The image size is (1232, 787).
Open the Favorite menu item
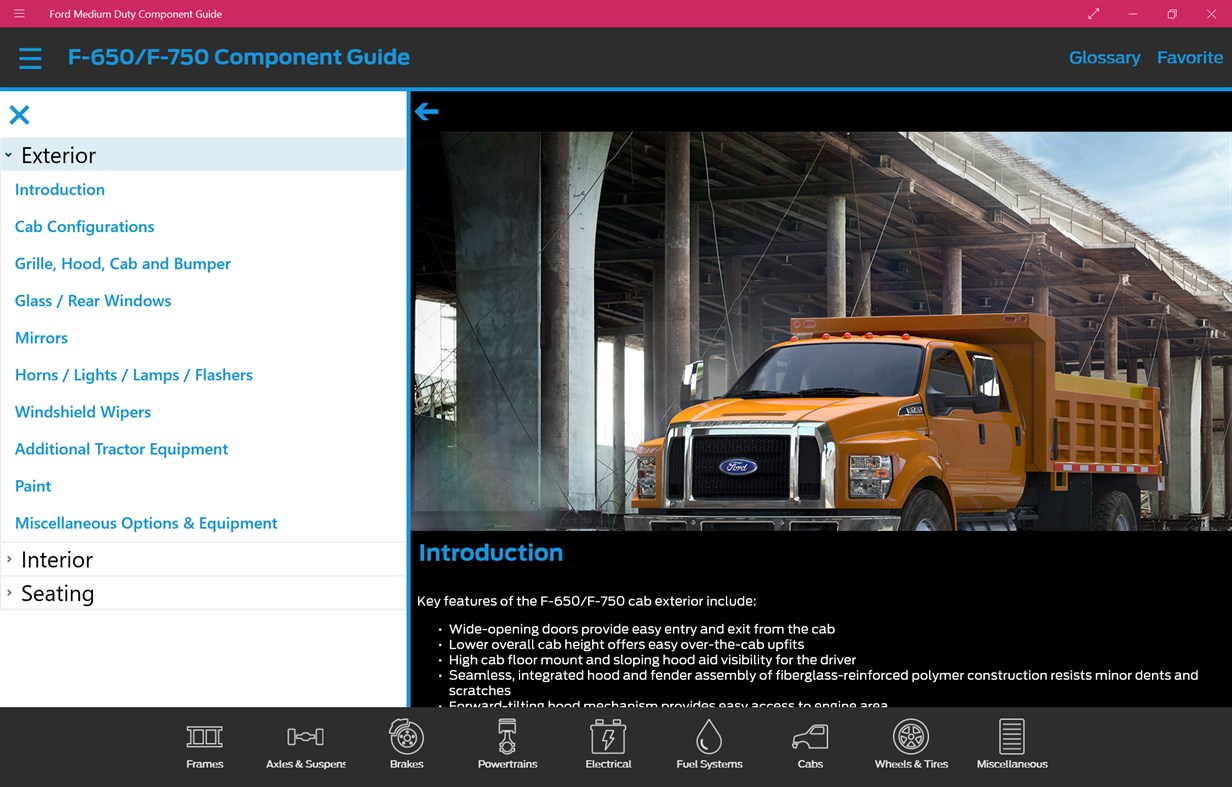click(x=1190, y=57)
